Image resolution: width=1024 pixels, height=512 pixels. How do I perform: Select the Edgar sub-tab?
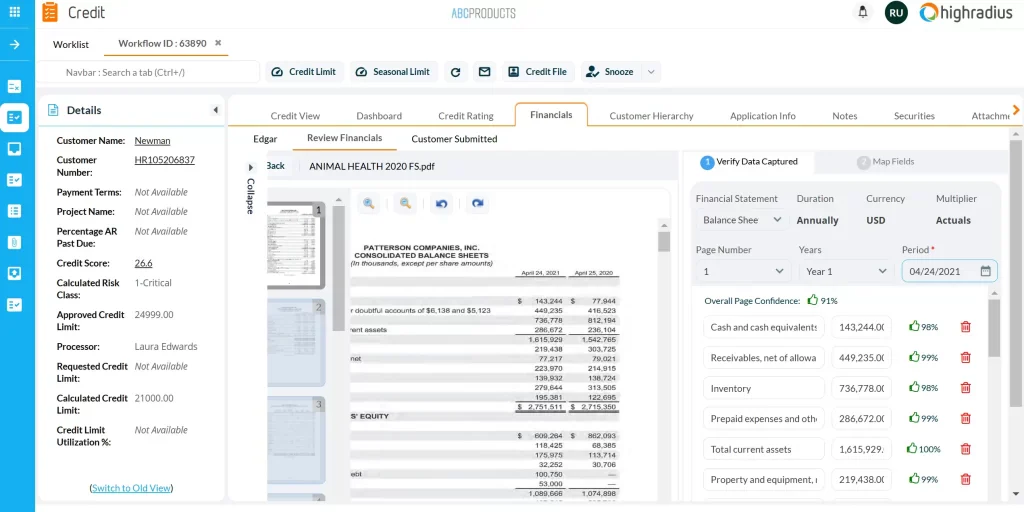tap(265, 138)
